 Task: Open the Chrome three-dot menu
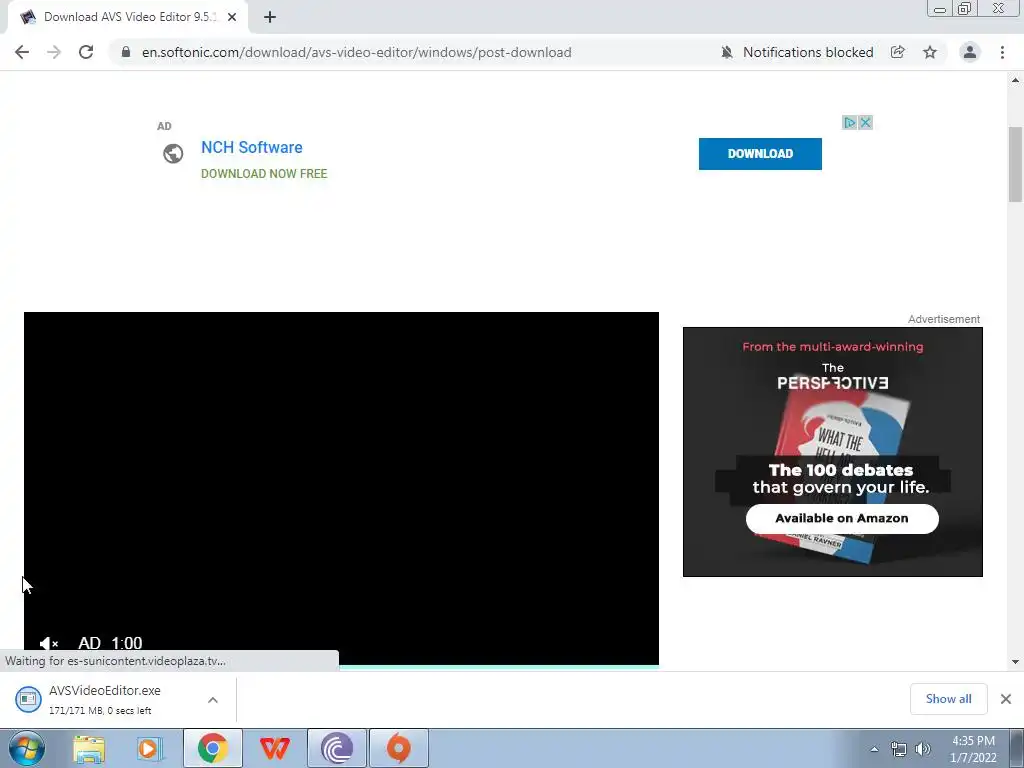click(1002, 52)
